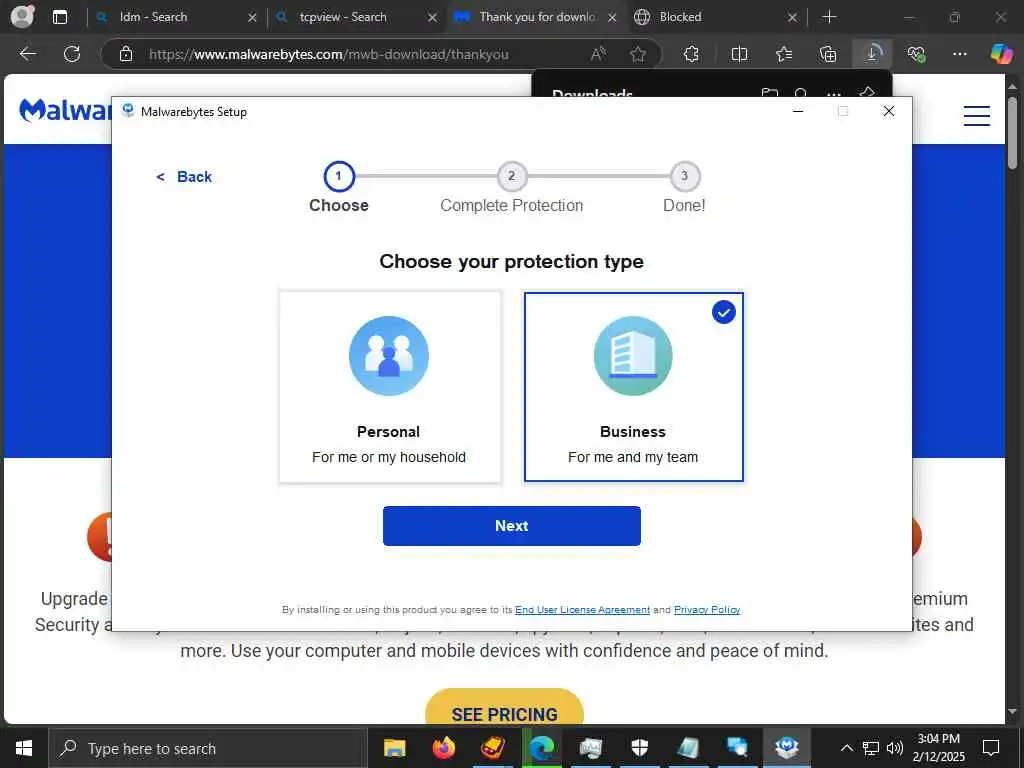Click the Malwarebytes logo on the page
This screenshot has height=768, width=1024.
(65, 110)
